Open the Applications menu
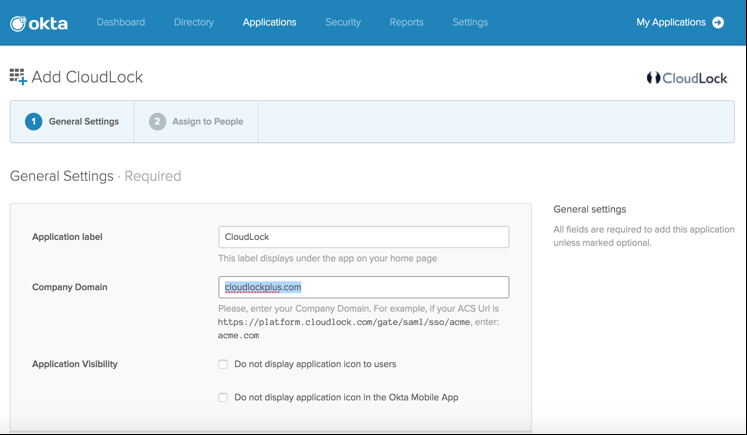 (269, 22)
